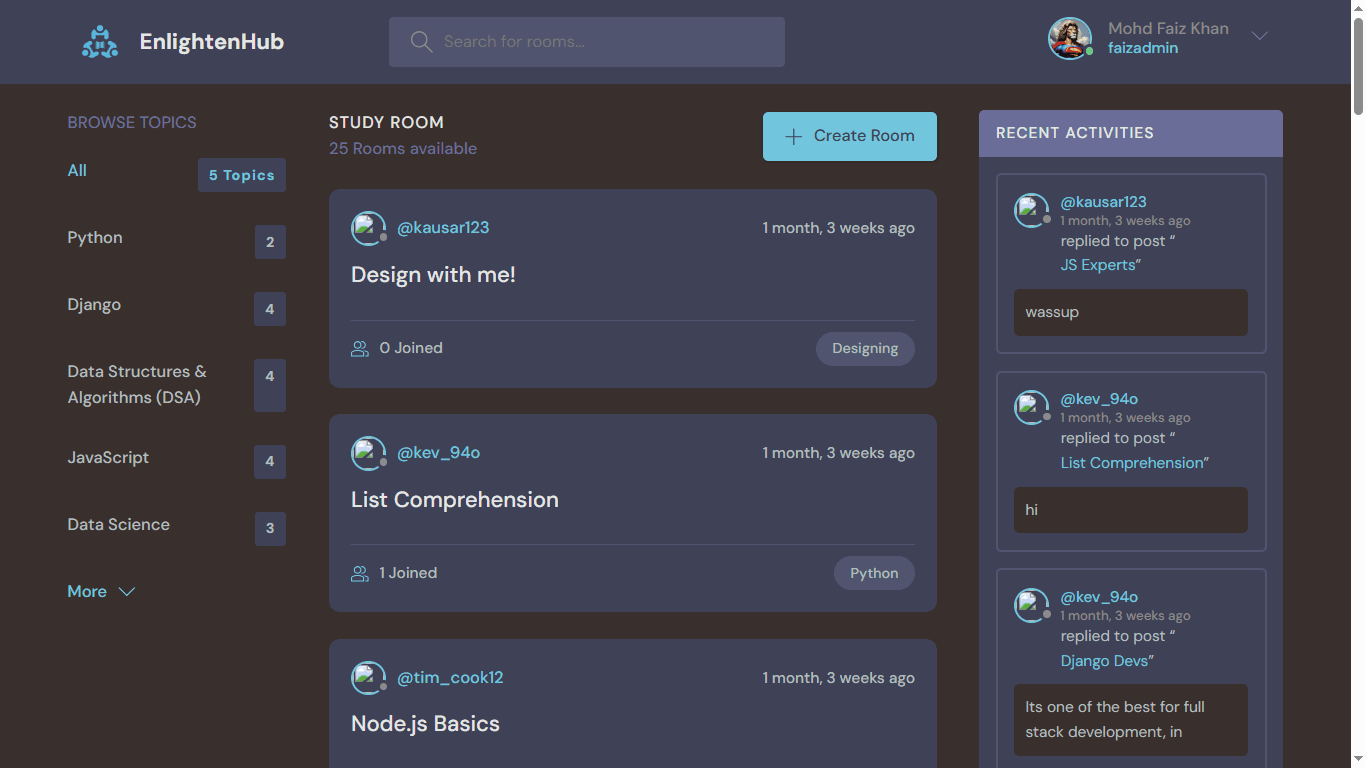Click Mohd Faiz Khan profile avatar
Image resolution: width=1366 pixels, height=768 pixels.
coord(1069,38)
